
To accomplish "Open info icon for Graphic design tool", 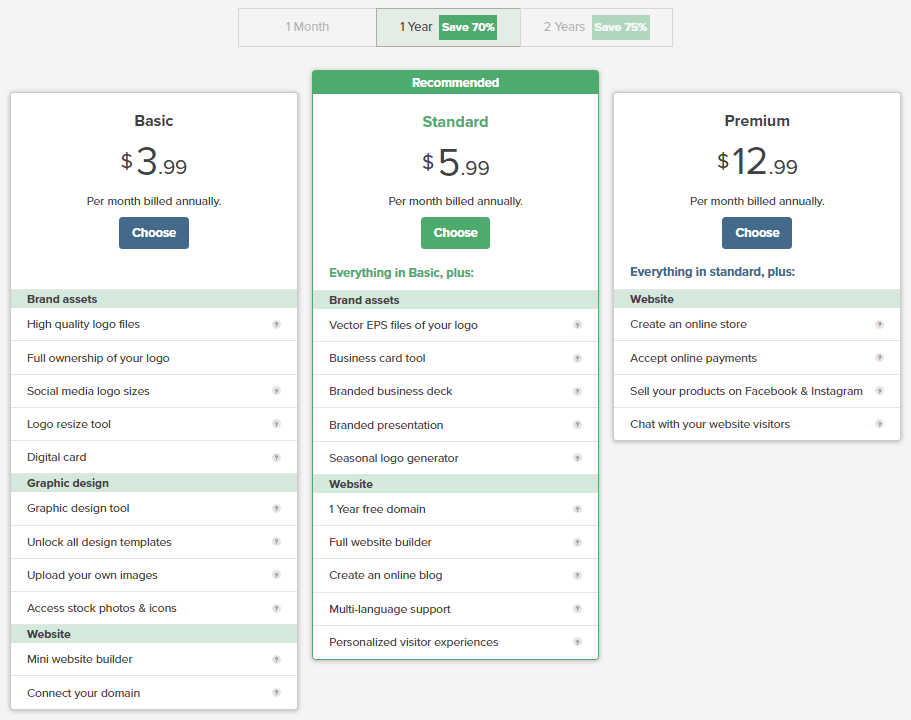I will pyautogui.click(x=276, y=509).
